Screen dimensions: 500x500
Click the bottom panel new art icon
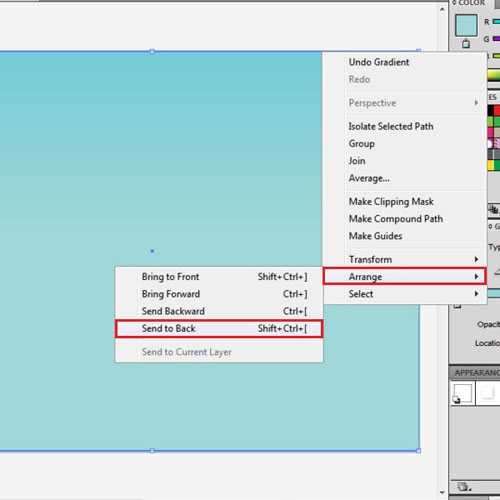tap(464, 487)
